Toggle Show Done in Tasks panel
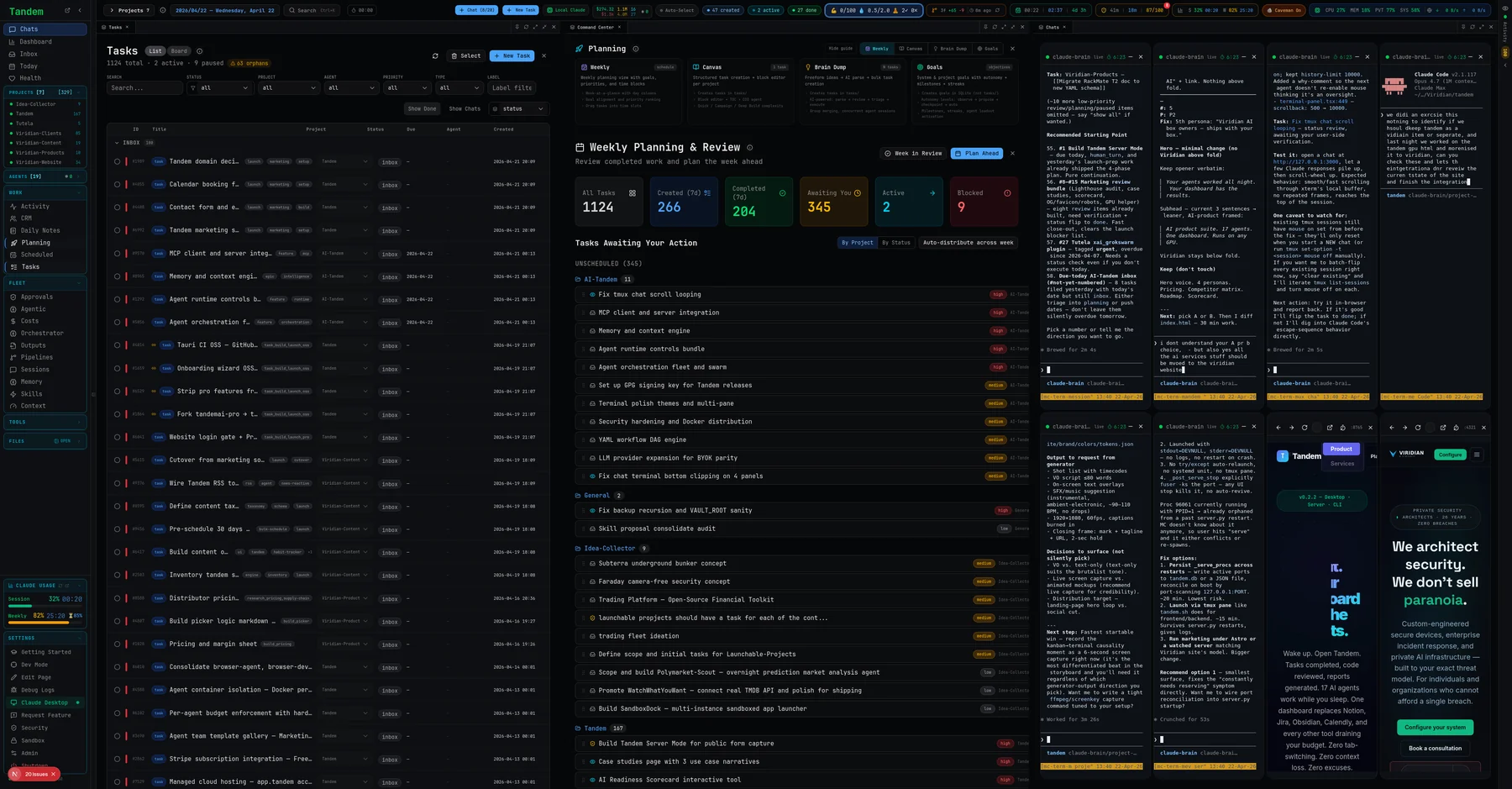Image resolution: width=1512 pixels, height=789 pixels. point(422,108)
